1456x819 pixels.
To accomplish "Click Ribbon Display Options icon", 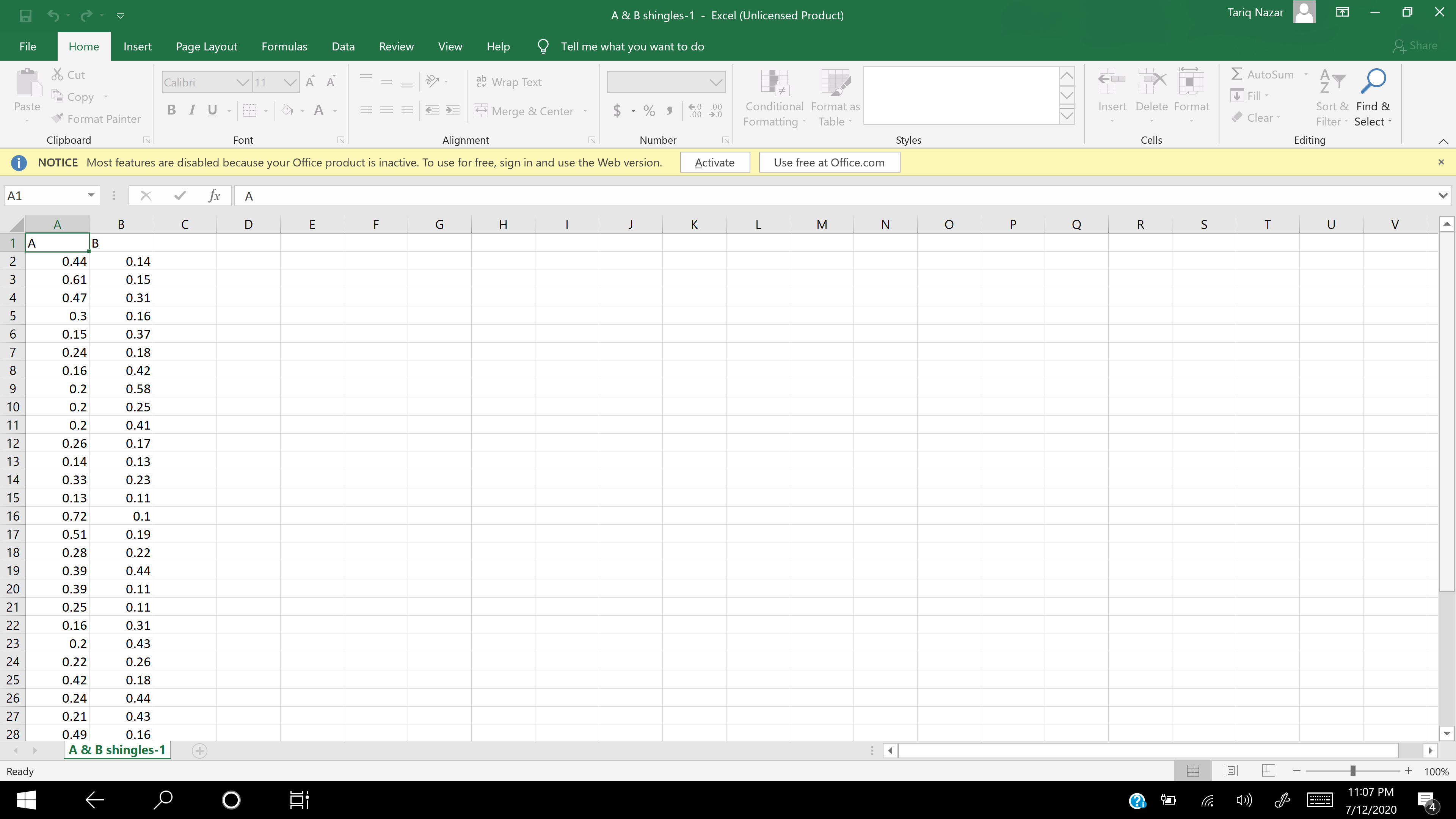I will [x=1342, y=13].
